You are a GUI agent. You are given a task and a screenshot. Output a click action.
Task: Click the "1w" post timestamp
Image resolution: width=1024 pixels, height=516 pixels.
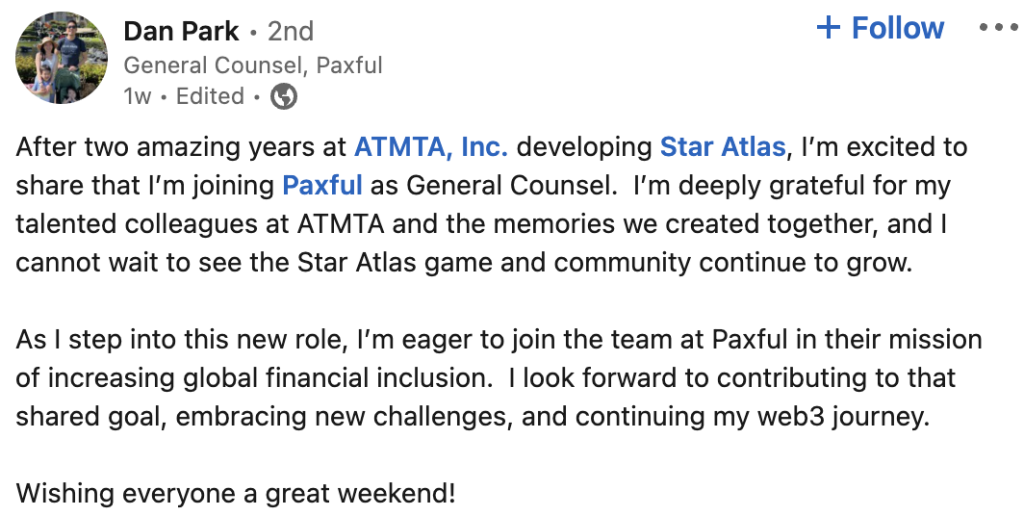point(137,97)
